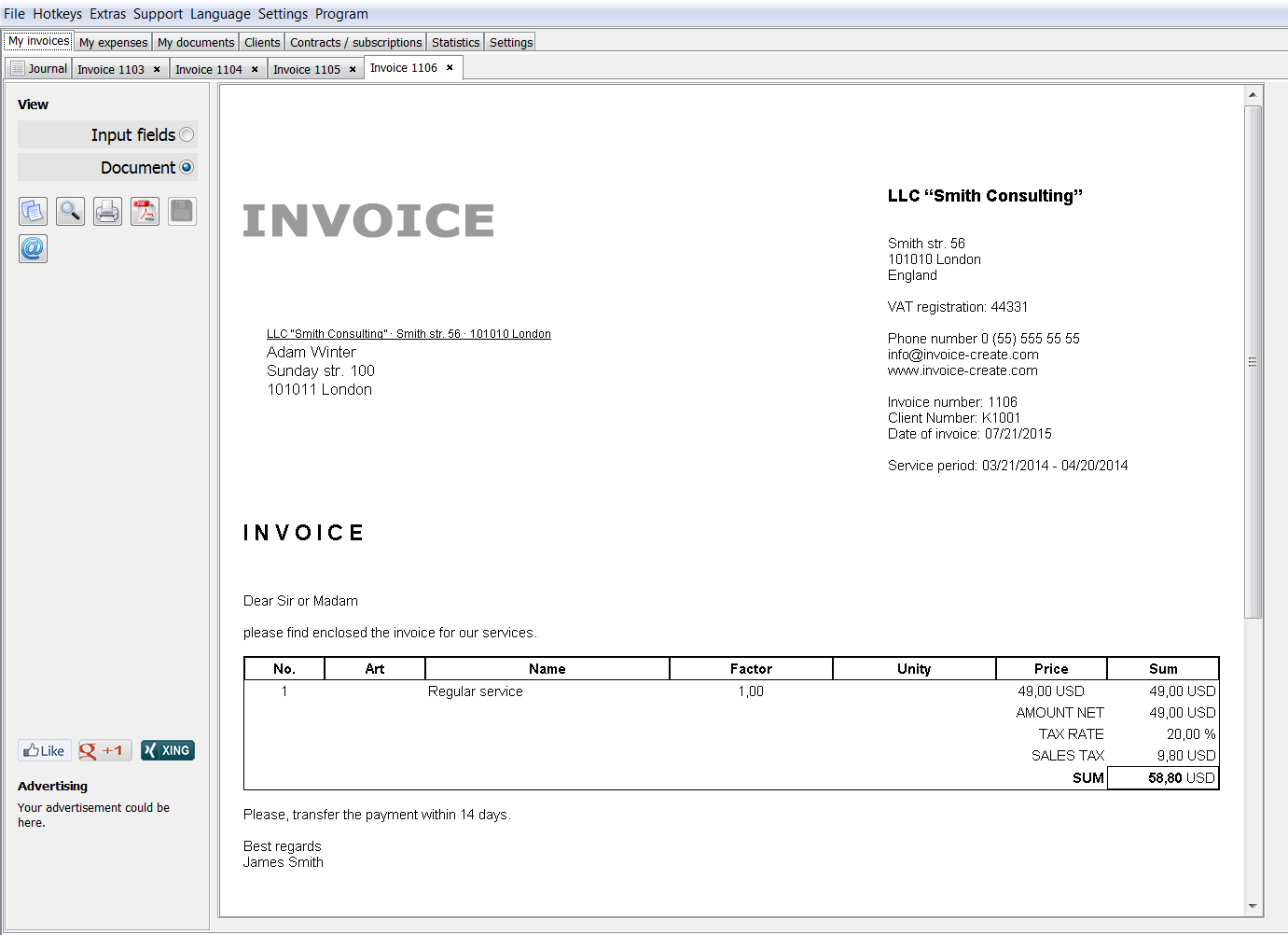Open the Journal tab

pos(39,69)
